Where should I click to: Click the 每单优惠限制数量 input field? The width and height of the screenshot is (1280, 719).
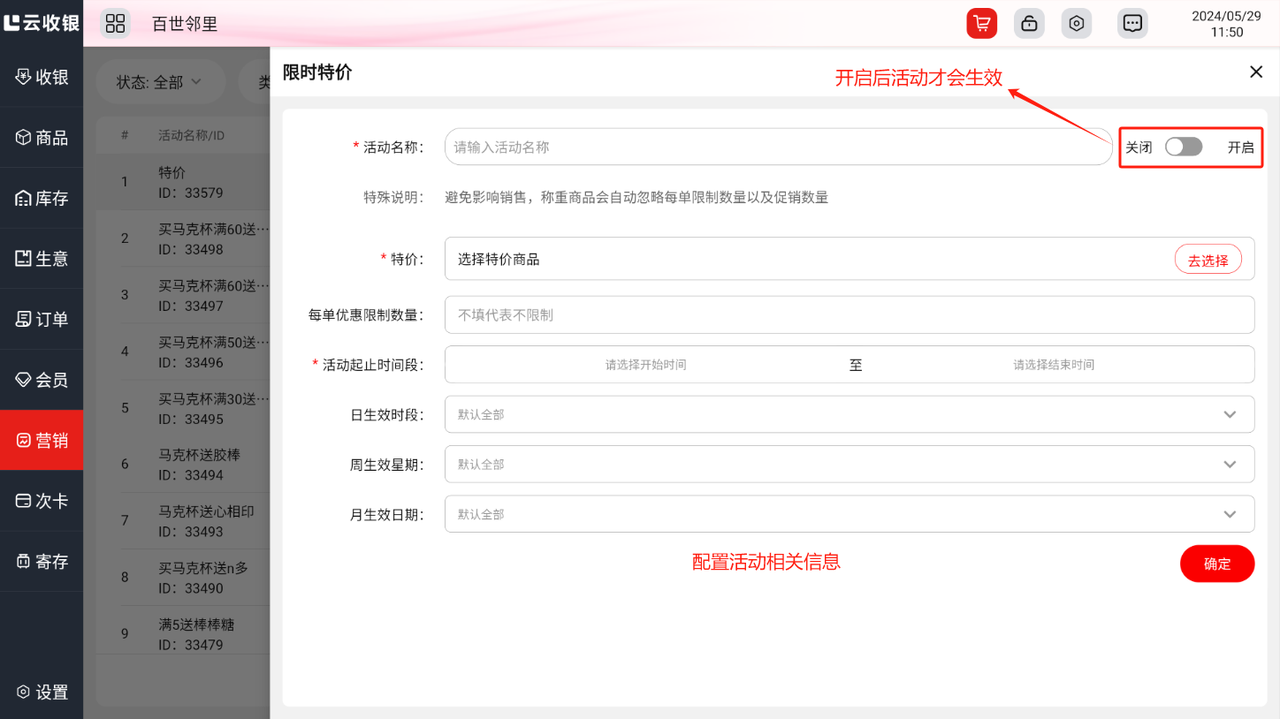coord(849,315)
